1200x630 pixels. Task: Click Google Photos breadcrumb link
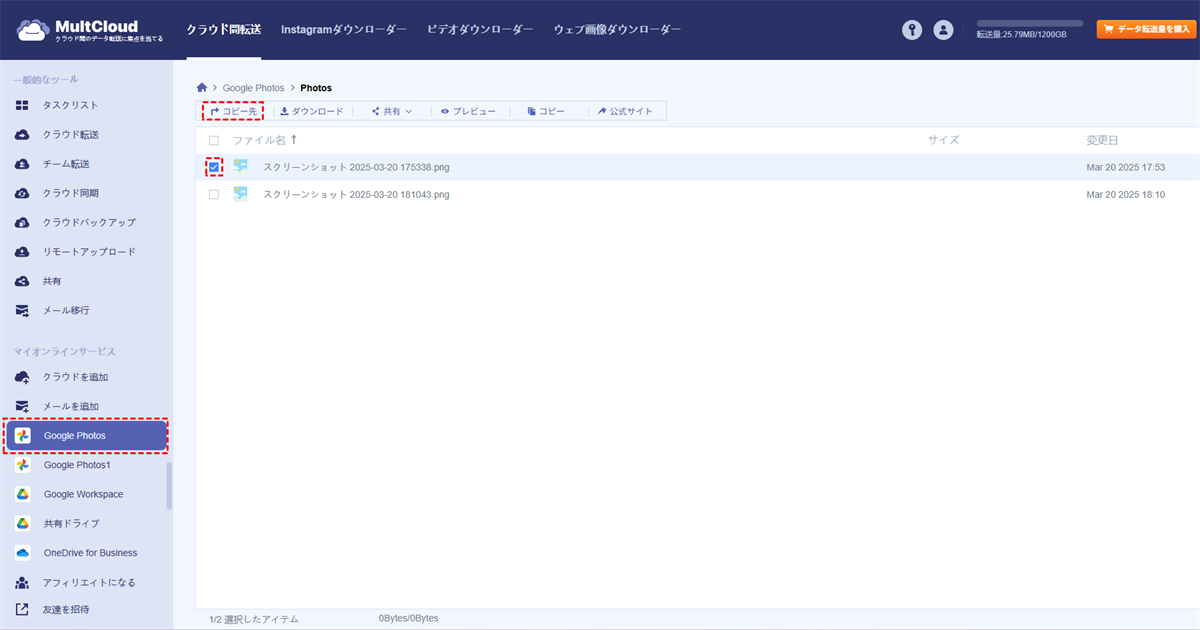(x=253, y=88)
